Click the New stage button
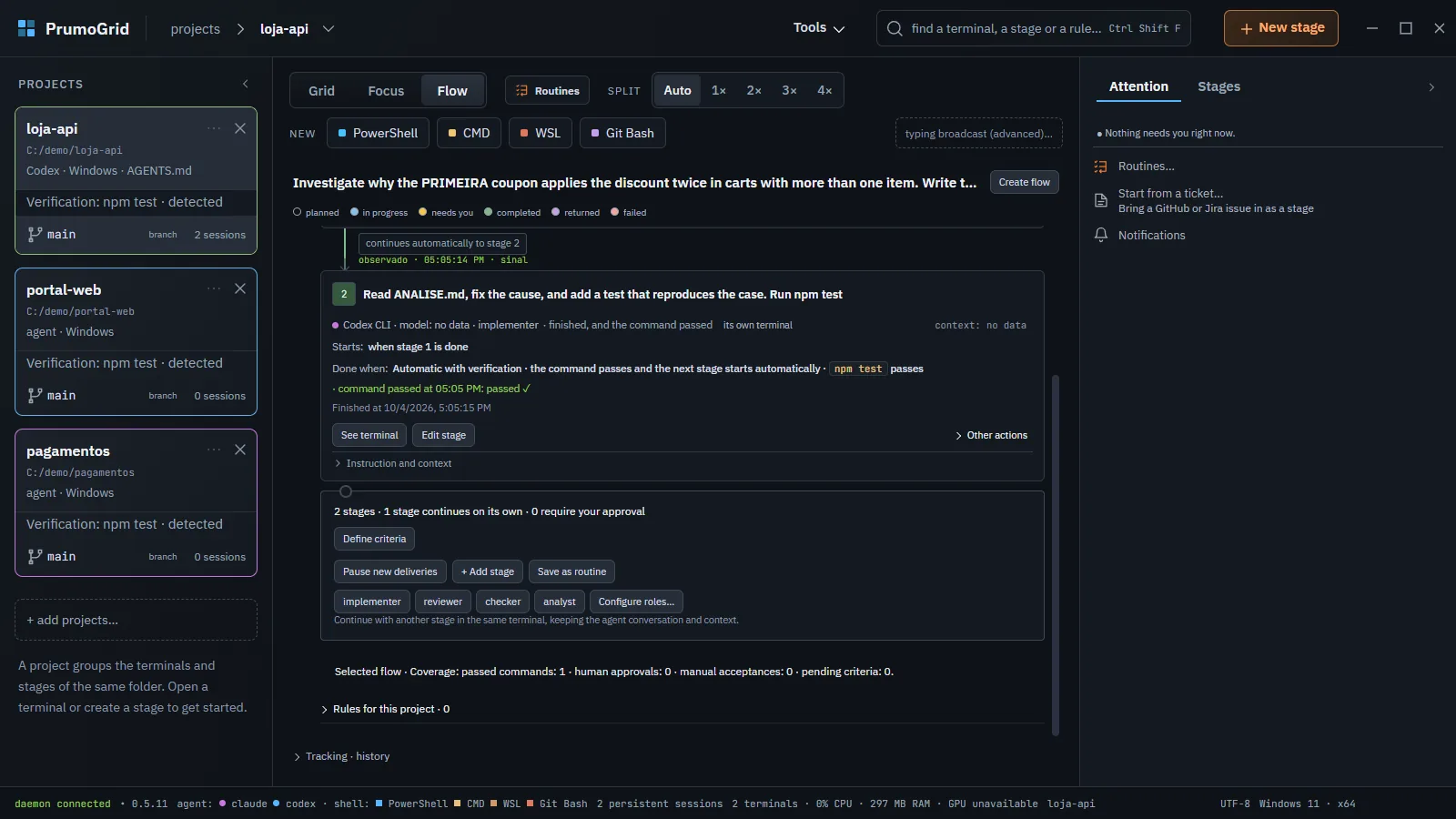Image resolution: width=1456 pixels, height=819 pixels. click(x=1280, y=28)
